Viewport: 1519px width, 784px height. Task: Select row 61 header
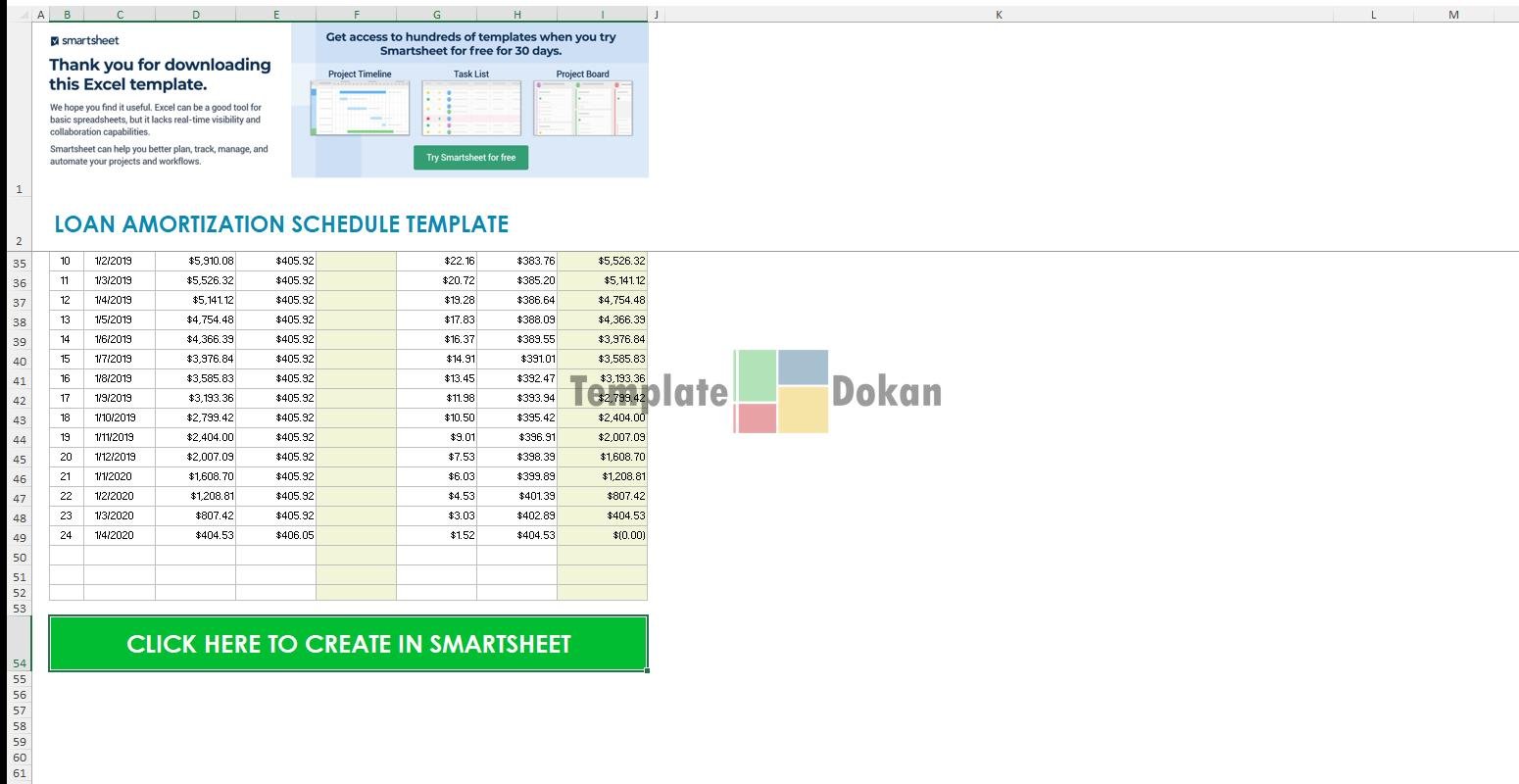click(20, 773)
